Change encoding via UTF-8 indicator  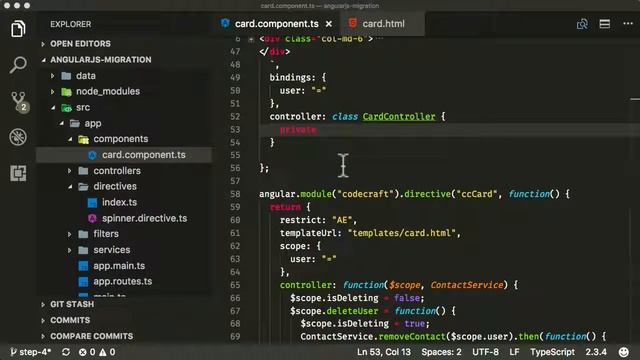pyautogui.click(x=485, y=352)
